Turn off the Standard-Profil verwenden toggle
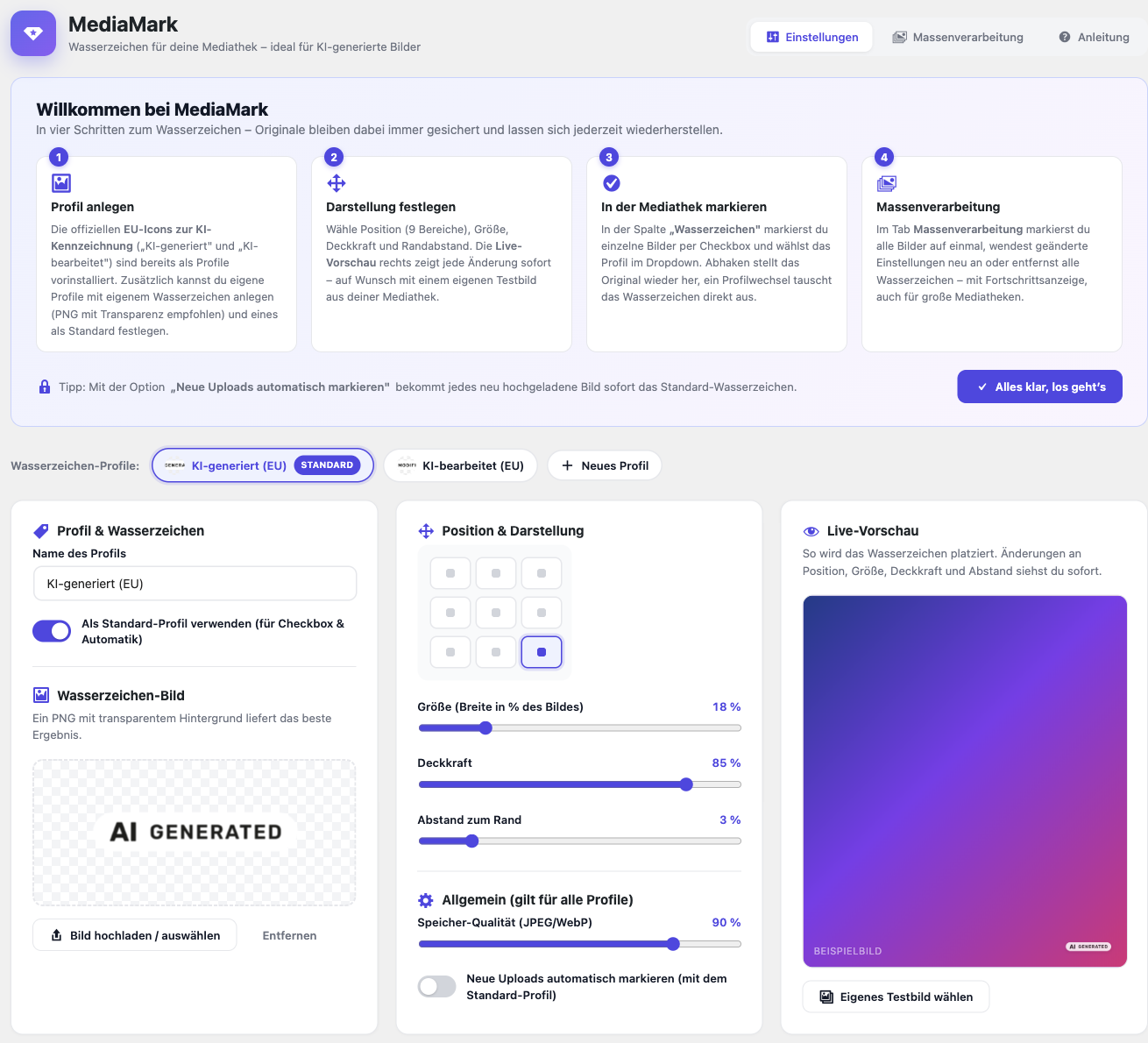Image resolution: width=1148 pixels, height=1043 pixels. tap(52, 631)
